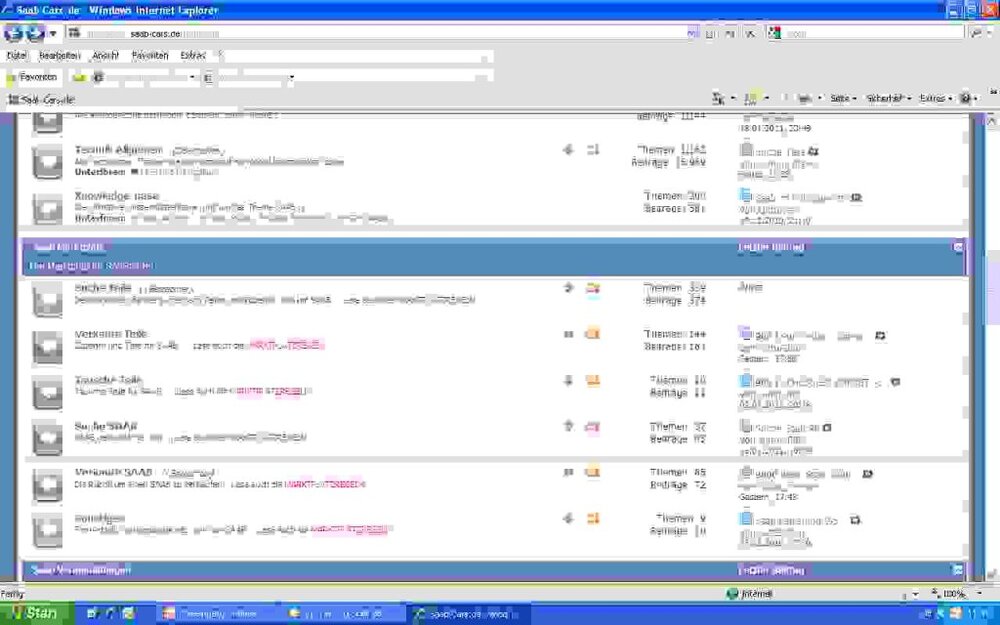This screenshot has width=1000, height=625.
Task: Open the Verkaufe Teile forum
Action: (x=110, y=334)
